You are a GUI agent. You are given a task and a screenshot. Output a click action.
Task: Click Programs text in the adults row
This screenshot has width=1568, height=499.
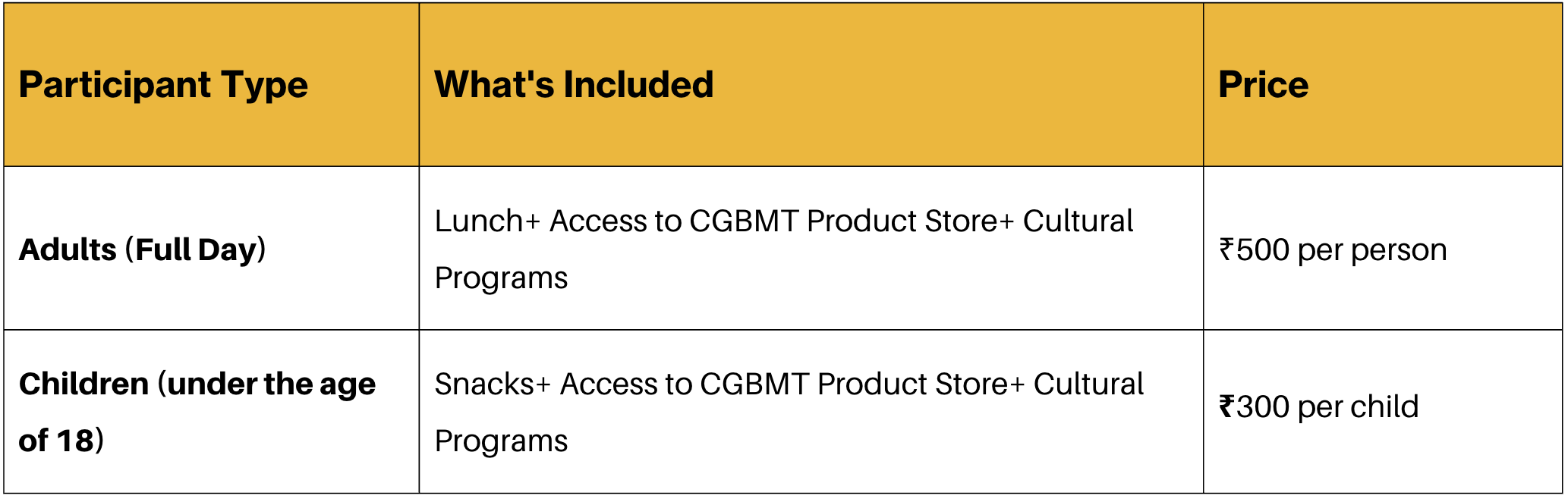coord(501,278)
